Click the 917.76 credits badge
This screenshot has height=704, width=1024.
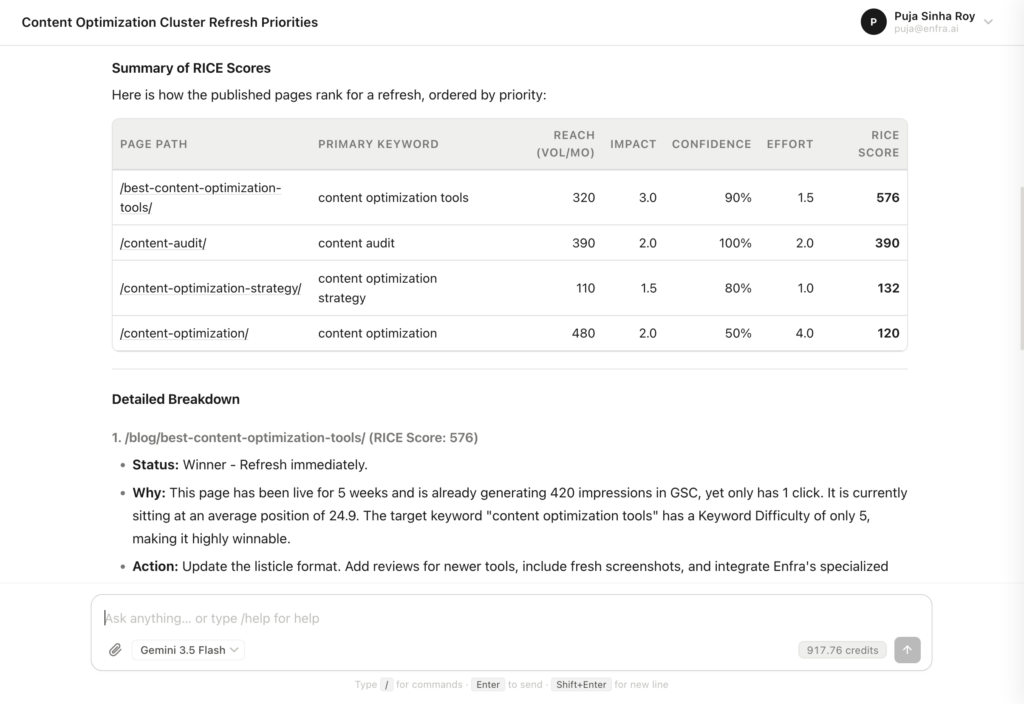842,650
